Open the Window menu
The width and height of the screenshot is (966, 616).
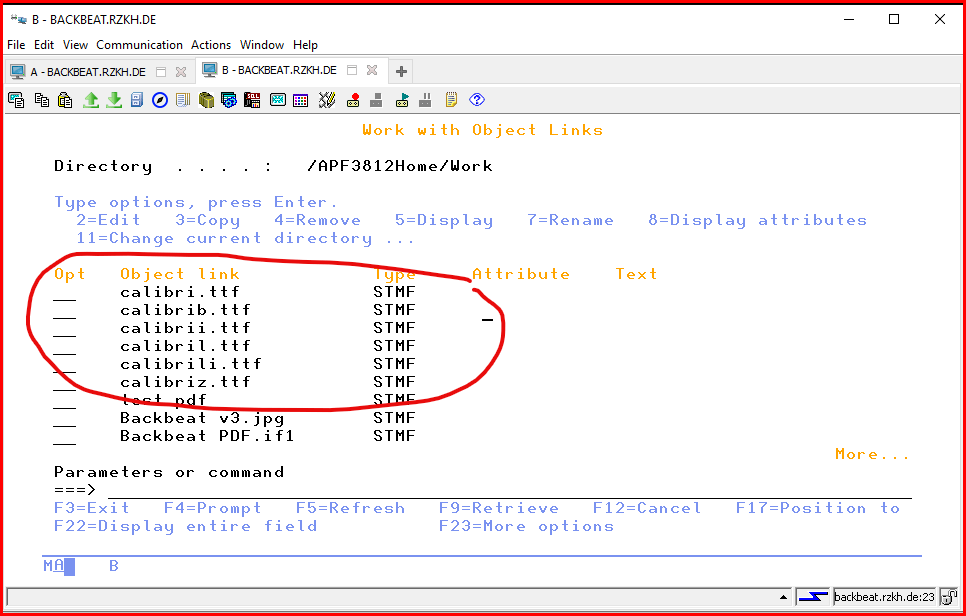262,45
